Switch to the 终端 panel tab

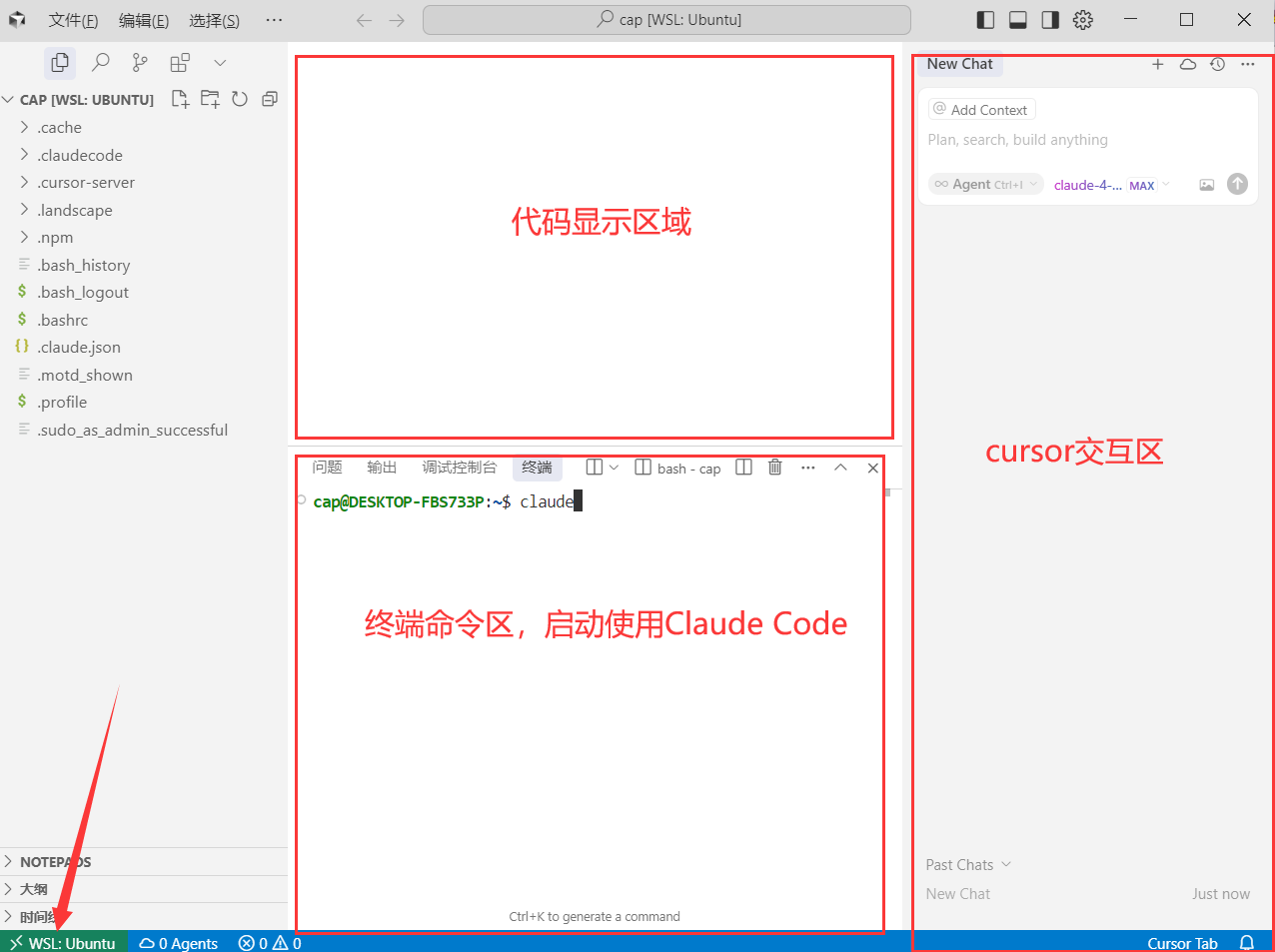[537, 468]
